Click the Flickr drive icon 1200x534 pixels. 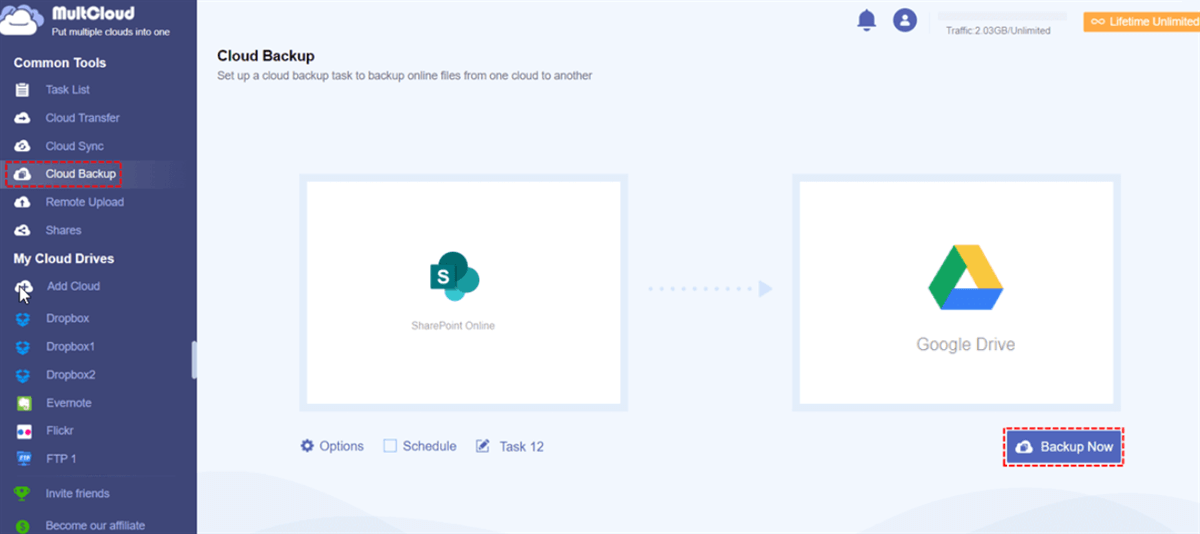pos(24,431)
